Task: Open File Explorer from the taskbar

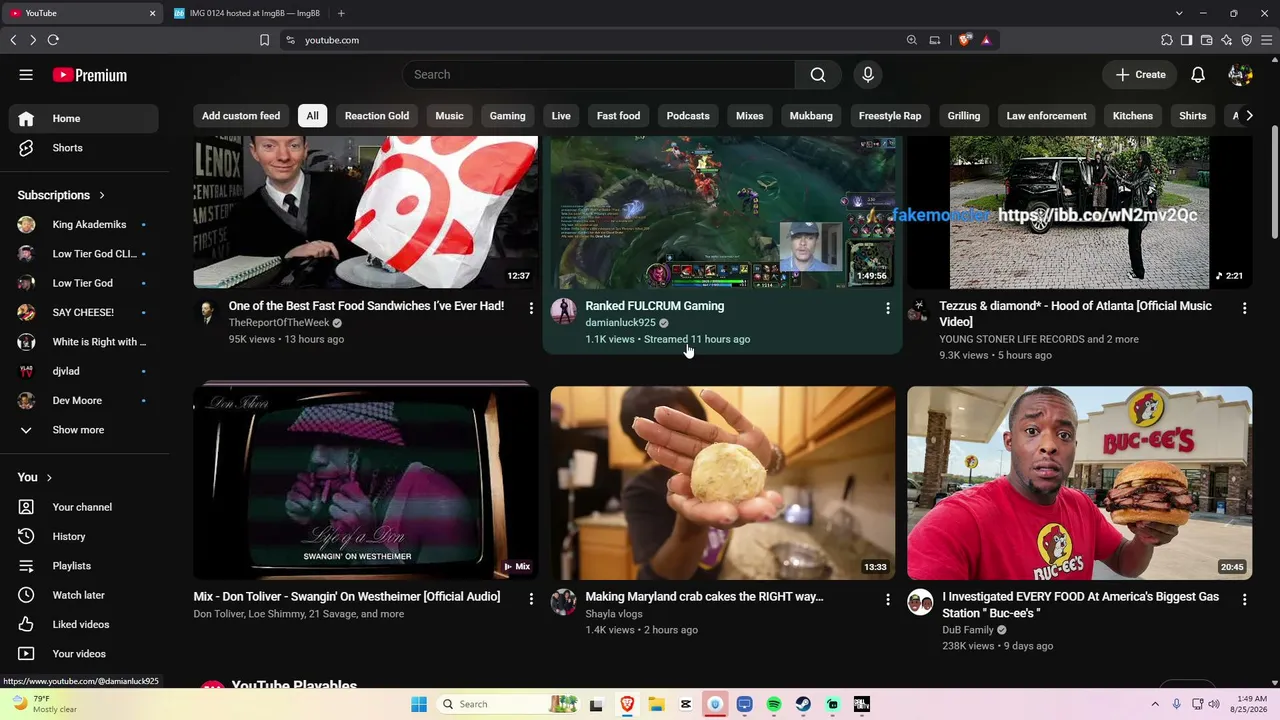Action: (657, 704)
